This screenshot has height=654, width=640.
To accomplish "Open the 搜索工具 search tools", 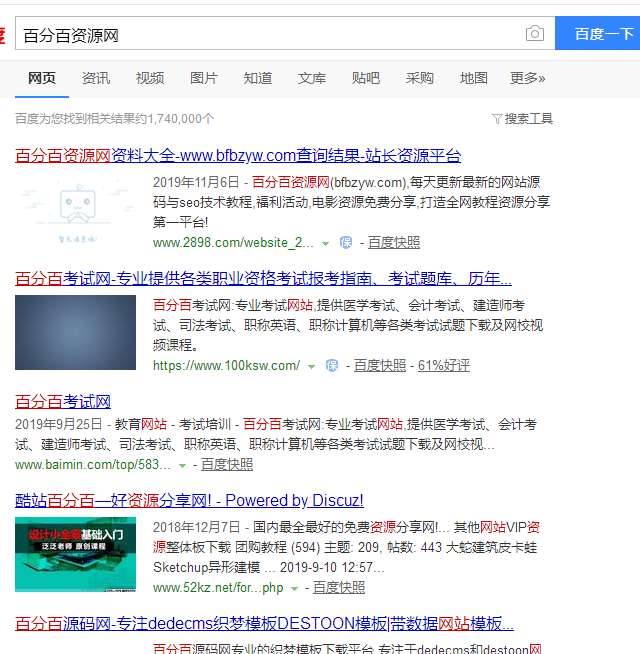I will point(529,119).
